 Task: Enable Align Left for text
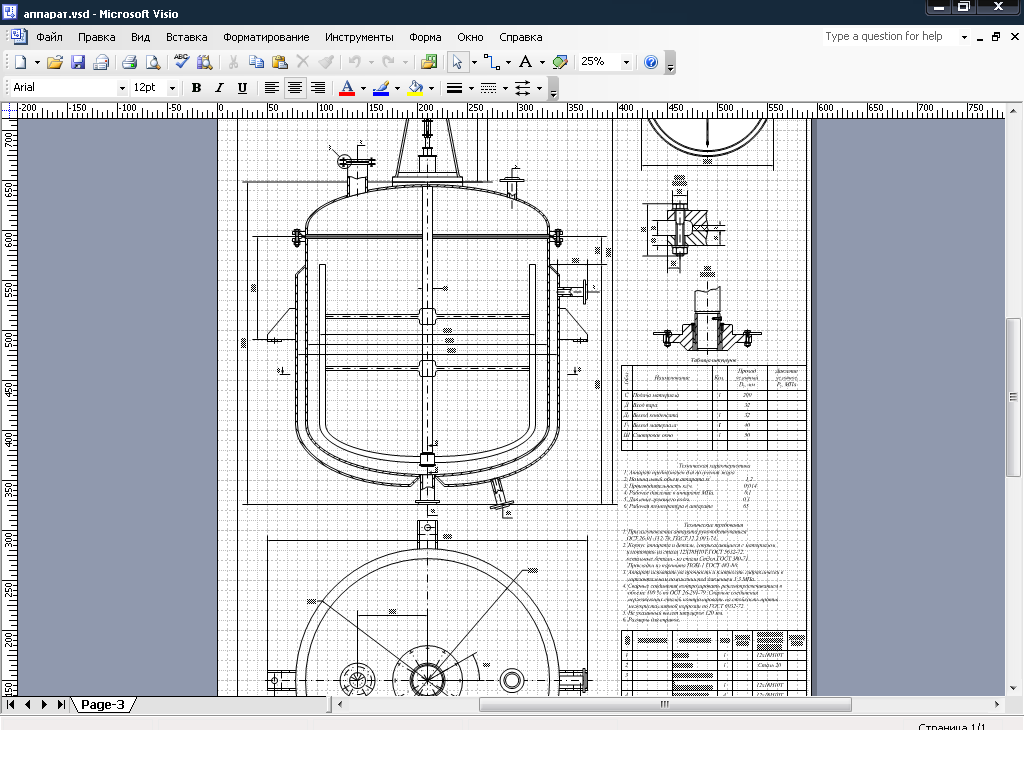272,88
